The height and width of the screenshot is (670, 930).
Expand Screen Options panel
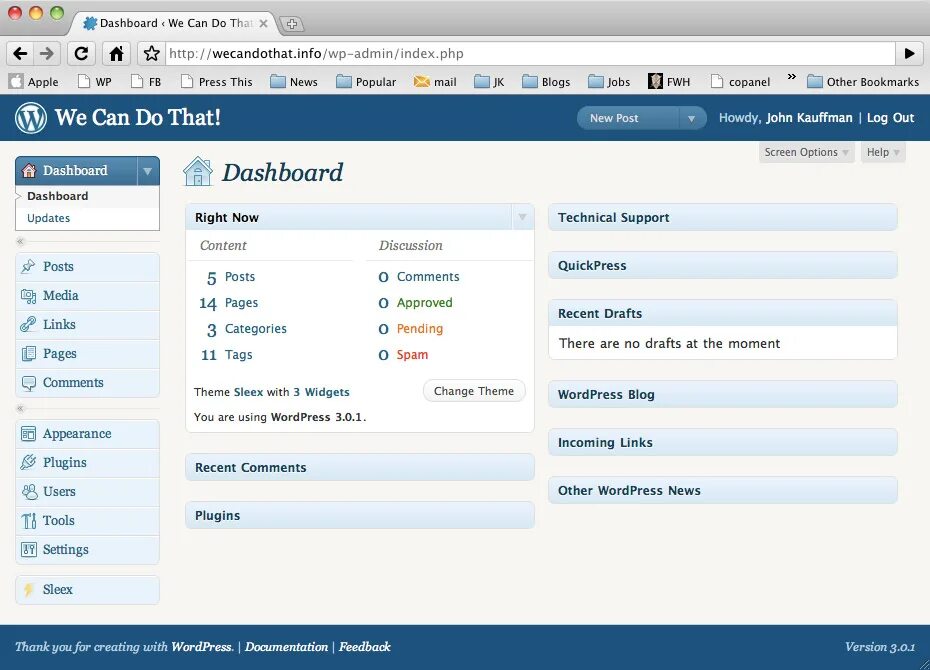coord(807,152)
